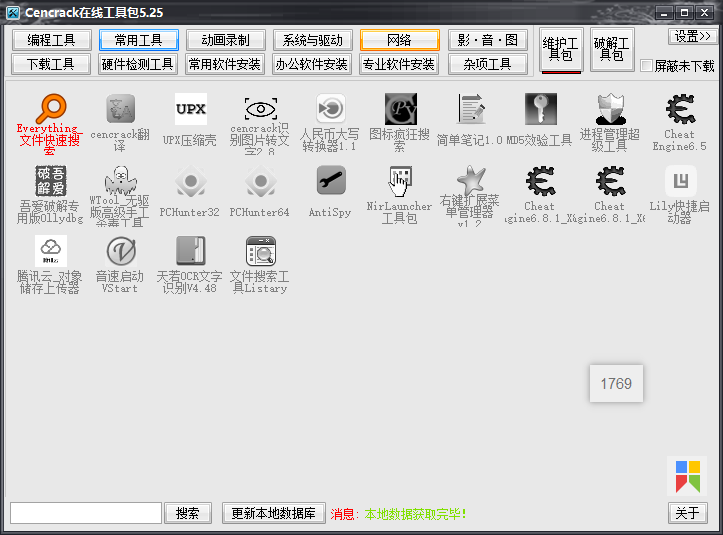
Task: Launch AntiSpy wrench icon
Action: 331,181
